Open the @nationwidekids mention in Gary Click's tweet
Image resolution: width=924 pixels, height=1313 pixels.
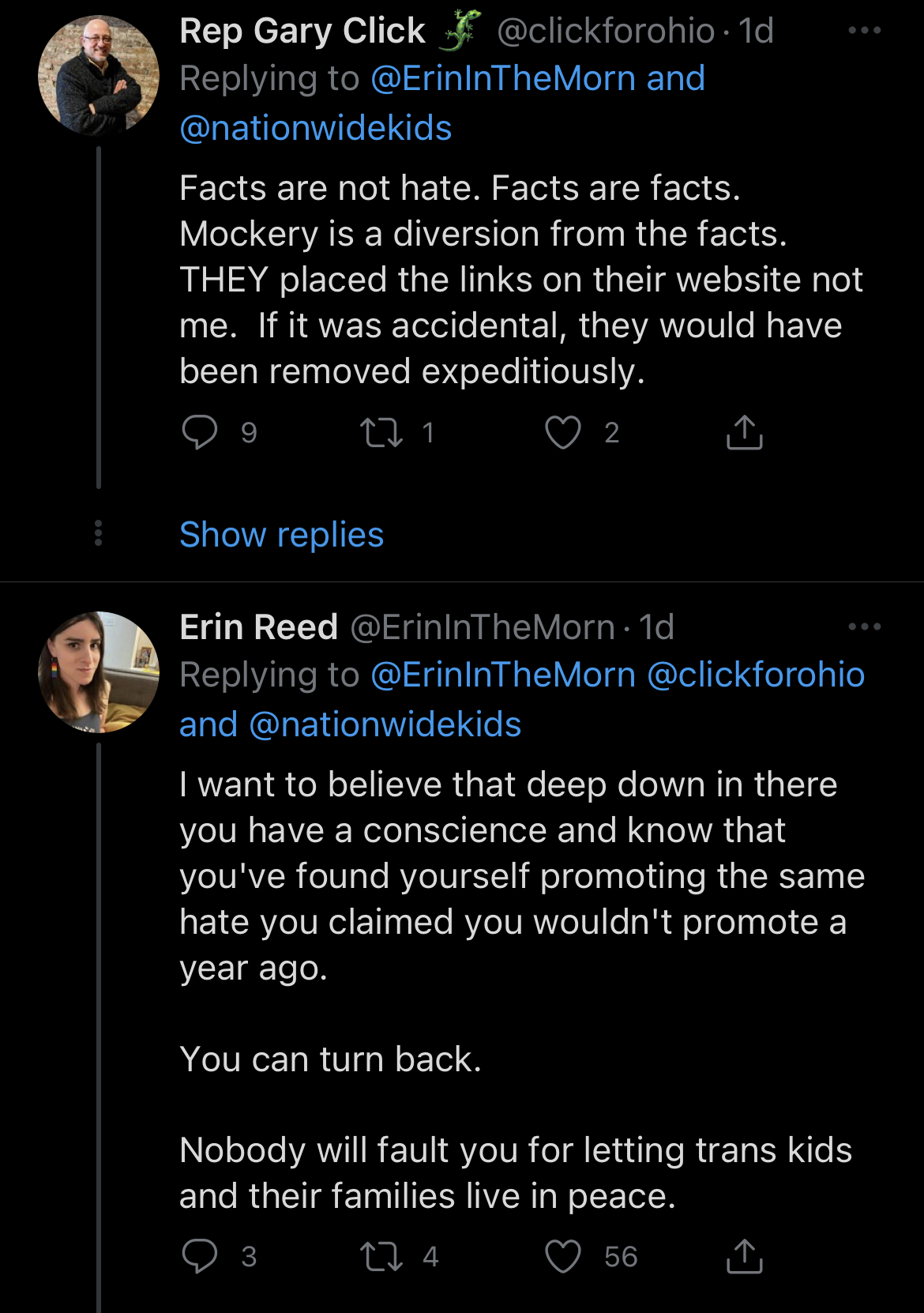316,128
